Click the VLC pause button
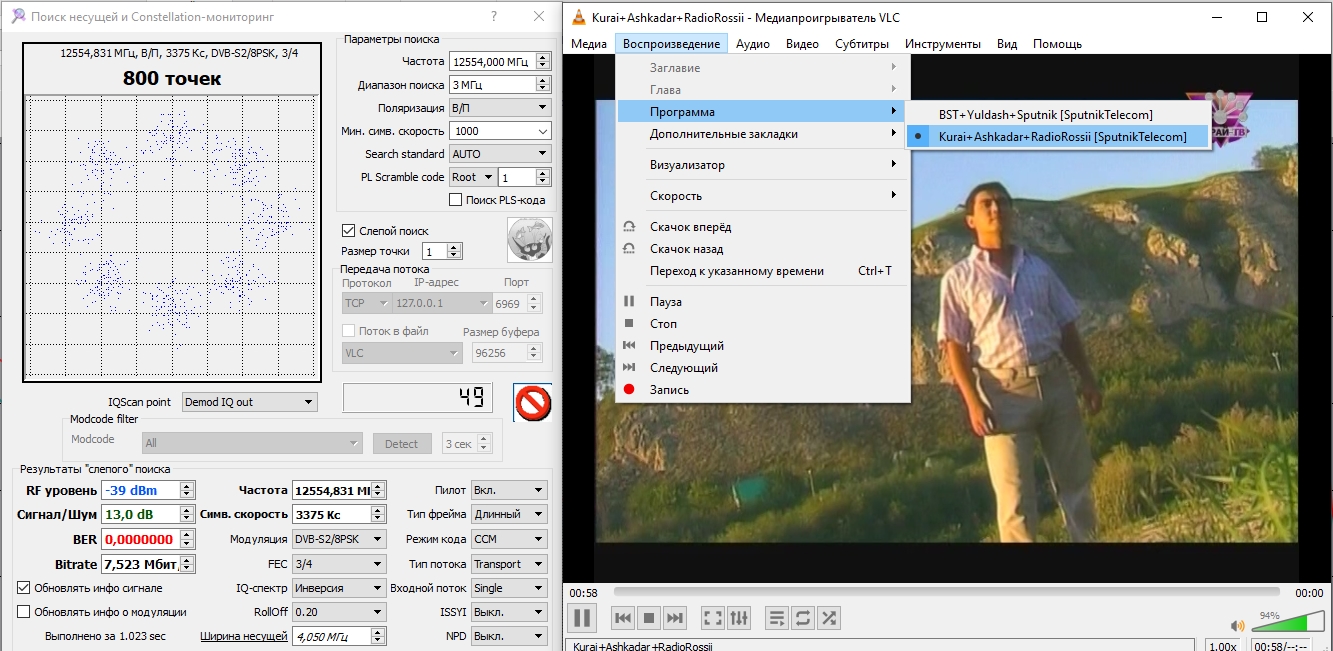1333x651 pixels. [583, 617]
